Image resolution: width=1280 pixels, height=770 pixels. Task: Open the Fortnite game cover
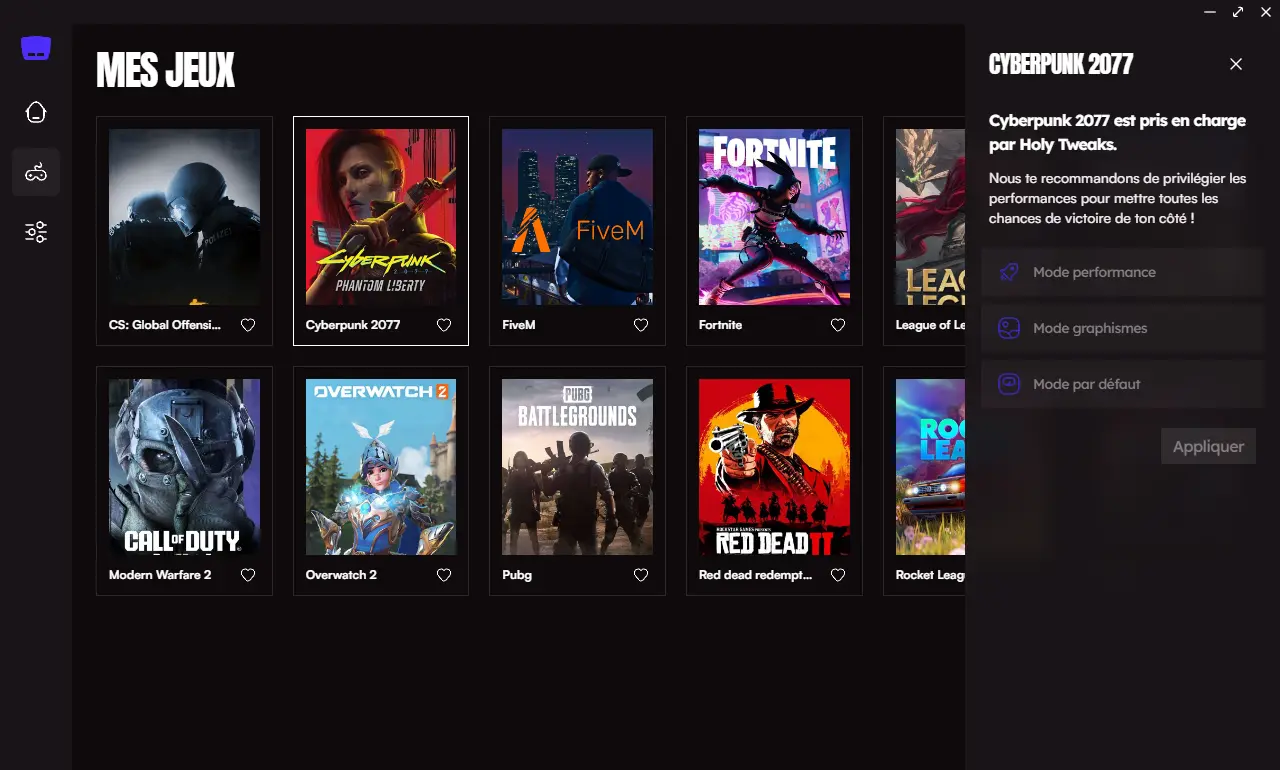(x=774, y=217)
